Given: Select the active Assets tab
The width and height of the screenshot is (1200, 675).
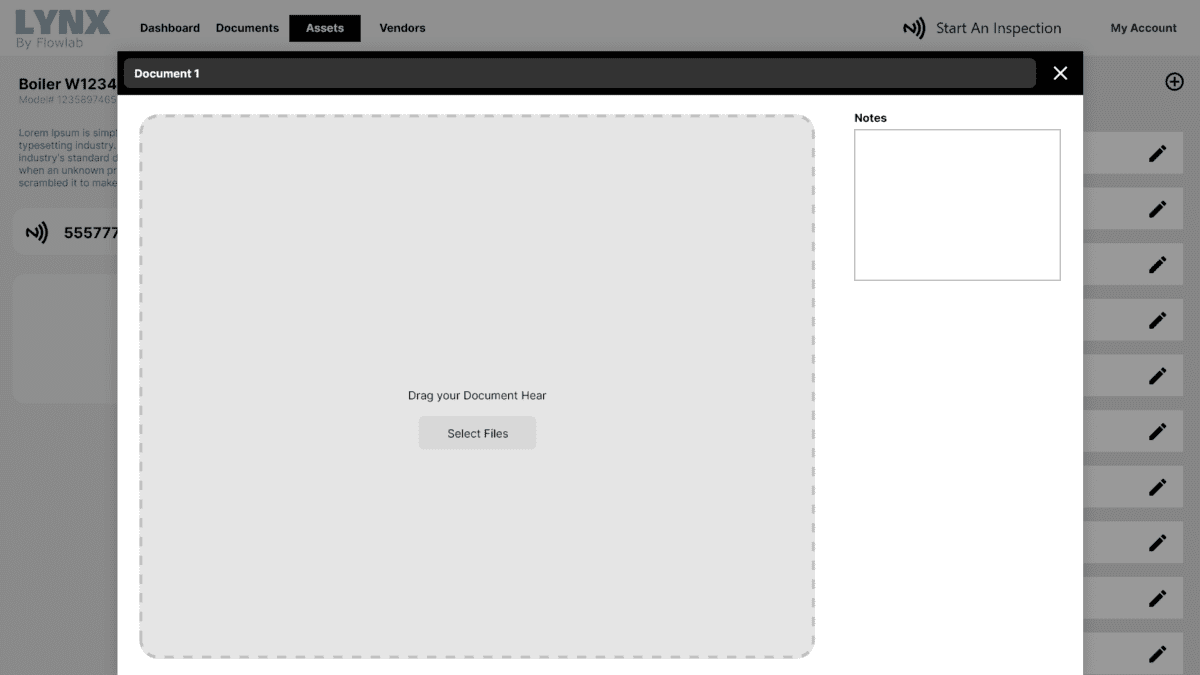Looking at the screenshot, I should (325, 28).
